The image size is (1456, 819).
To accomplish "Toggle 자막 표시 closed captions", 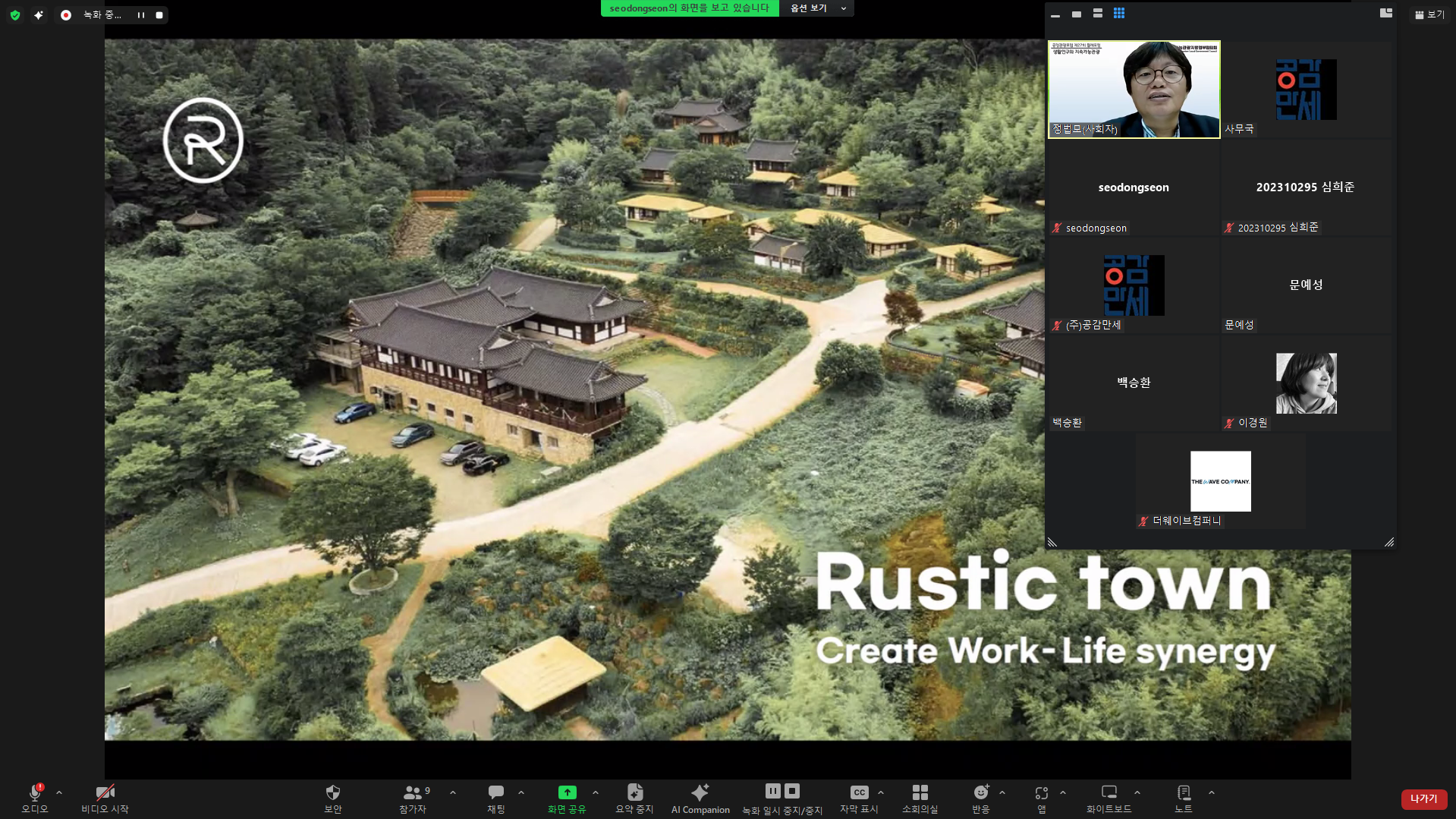I will click(859, 797).
